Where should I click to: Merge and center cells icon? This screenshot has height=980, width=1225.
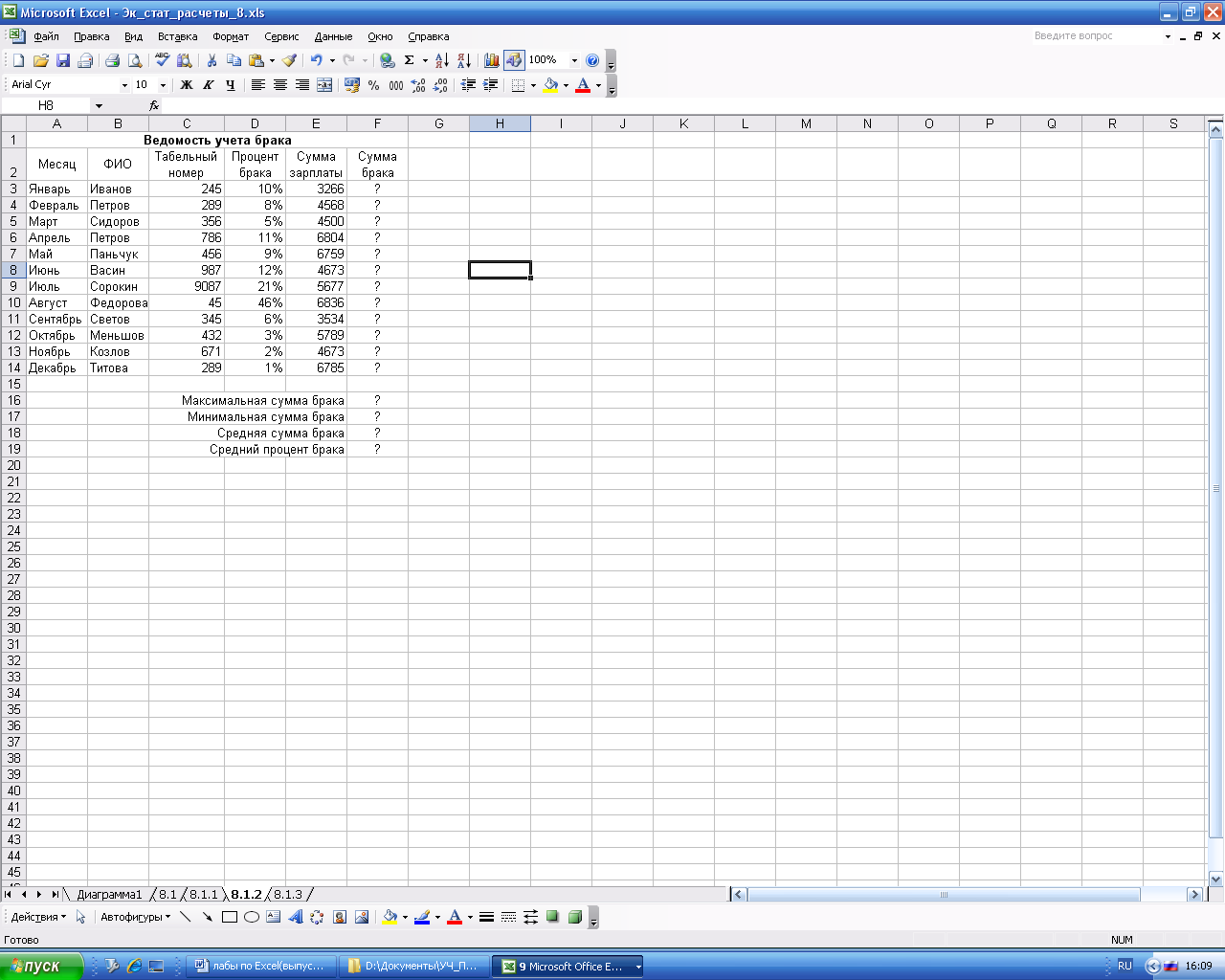pyautogui.click(x=324, y=85)
